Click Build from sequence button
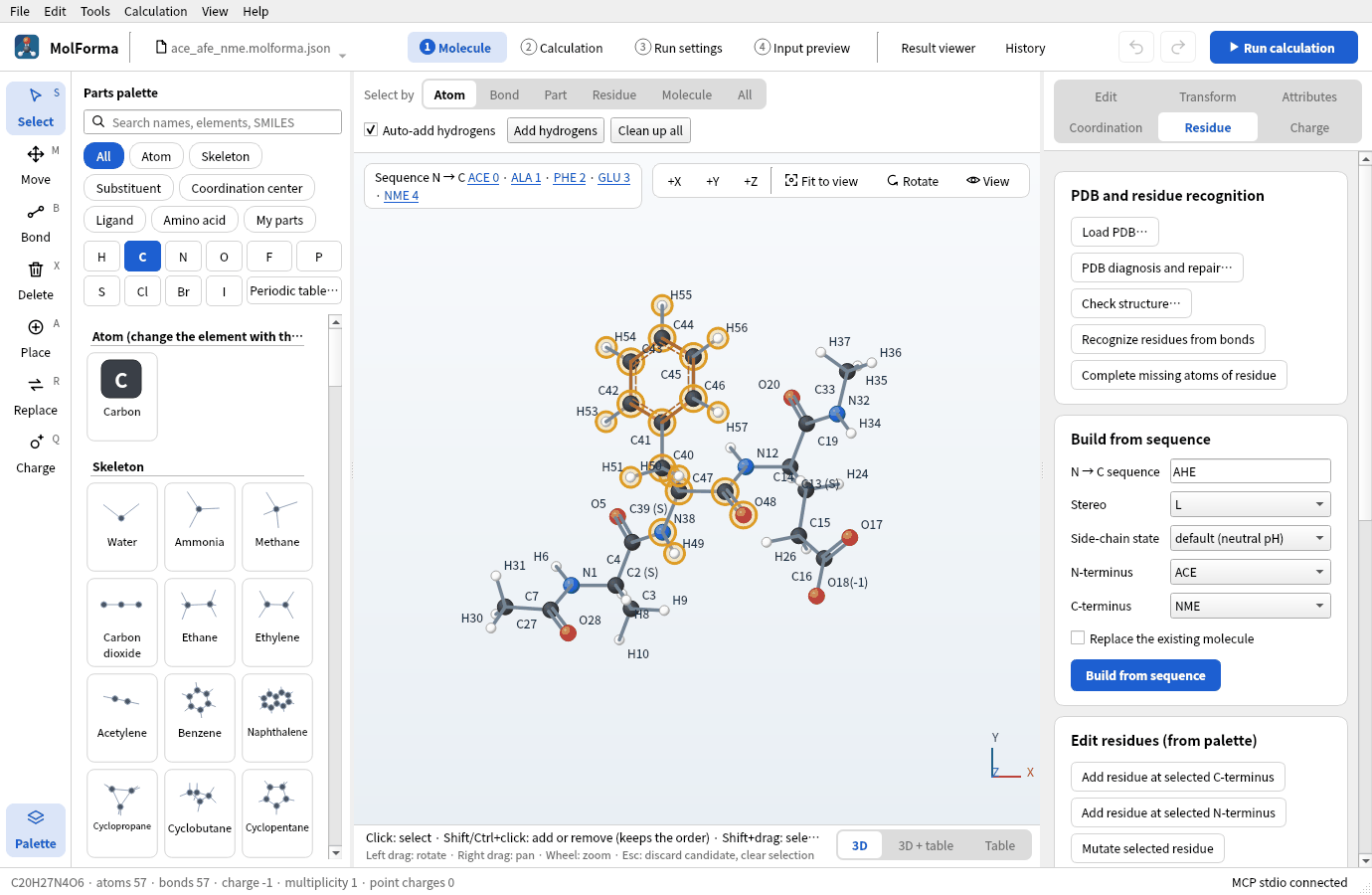The width and height of the screenshot is (1372, 895). [x=1145, y=675]
